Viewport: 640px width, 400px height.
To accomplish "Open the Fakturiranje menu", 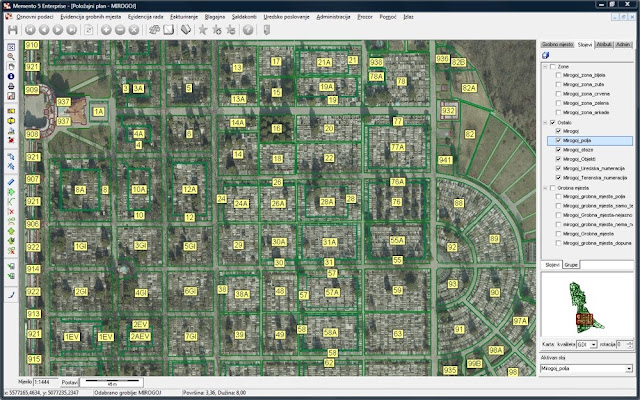I will pyautogui.click(x=184, y=17).
